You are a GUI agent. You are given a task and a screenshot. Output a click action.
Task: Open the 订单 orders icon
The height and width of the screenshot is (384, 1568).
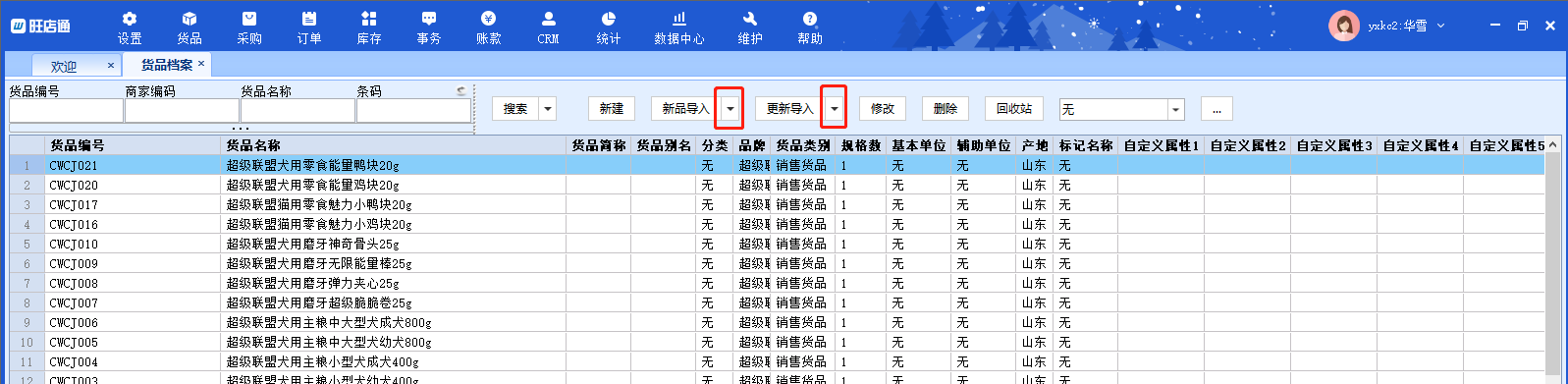pos(309,19)
